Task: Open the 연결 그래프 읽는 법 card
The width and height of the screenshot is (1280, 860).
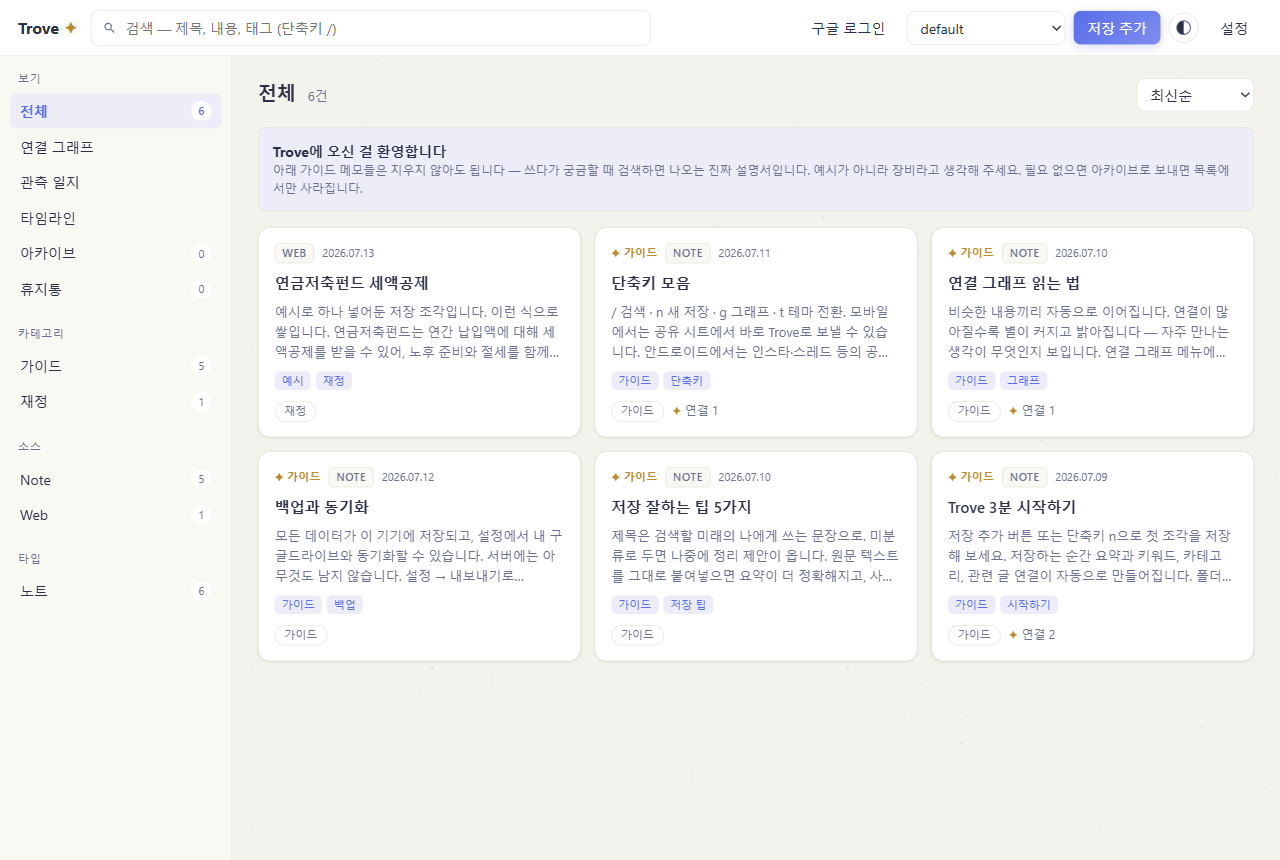Action: [x=1092, y=332]
